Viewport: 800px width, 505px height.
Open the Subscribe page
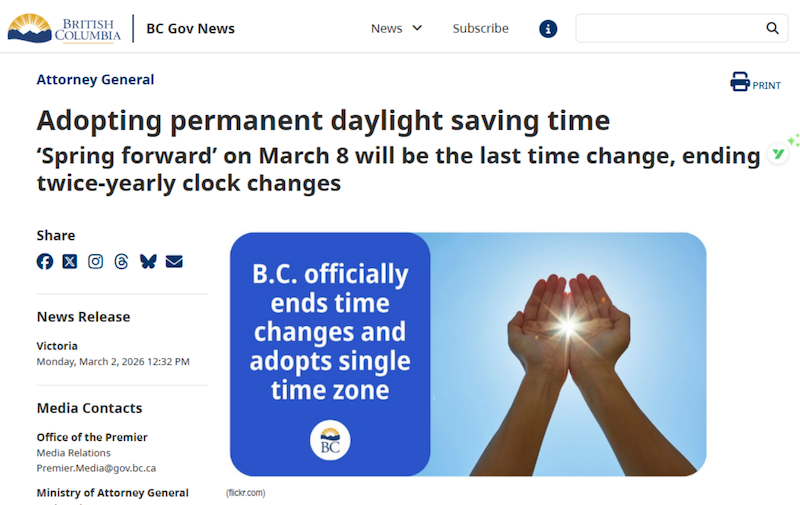click(x=480, y=28)
